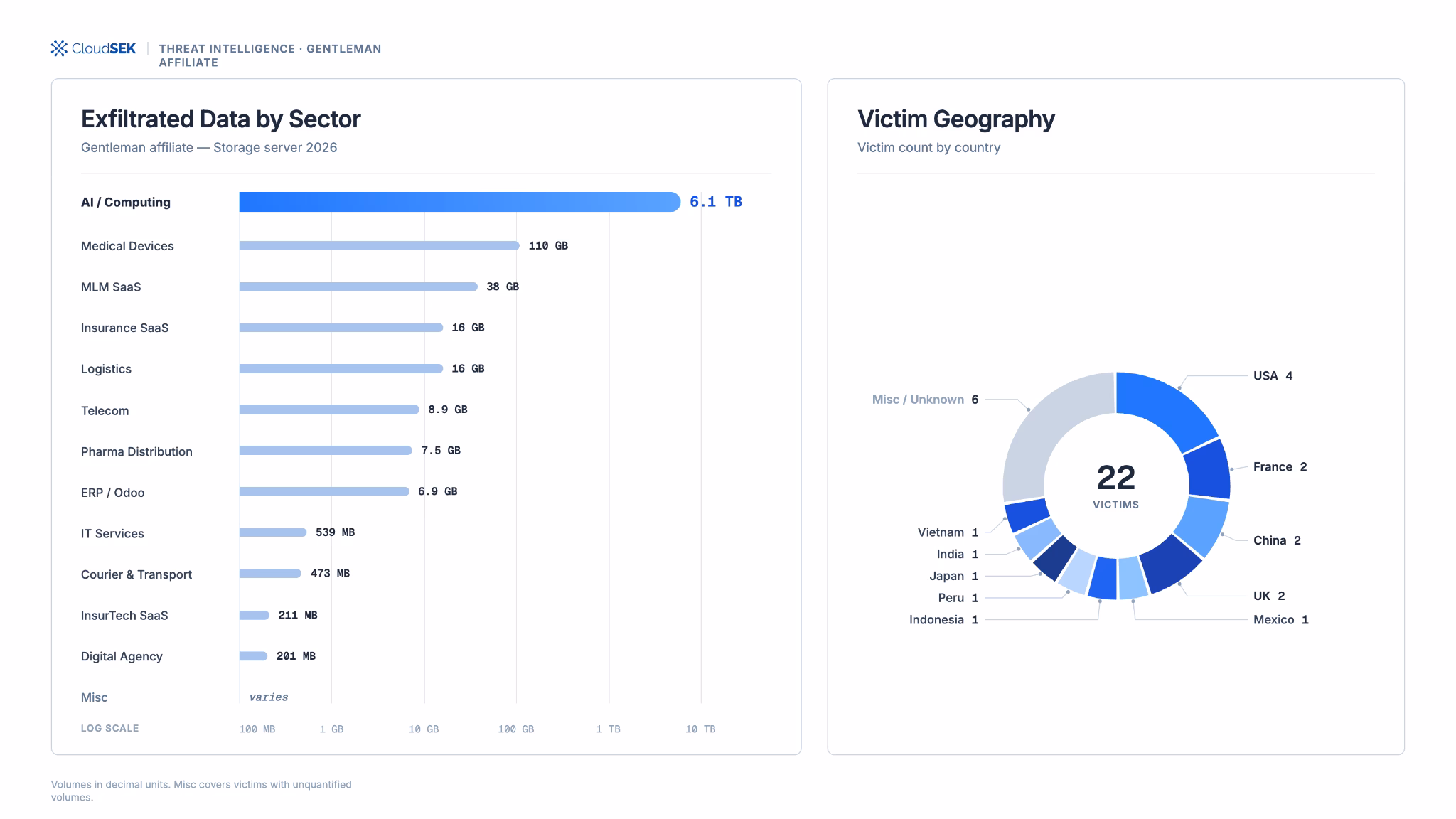This screenshot has height=819, width=1456.
Task: Click the "100 GB" axis tick label
Action: pyautogui.click(x=516, y=729)
